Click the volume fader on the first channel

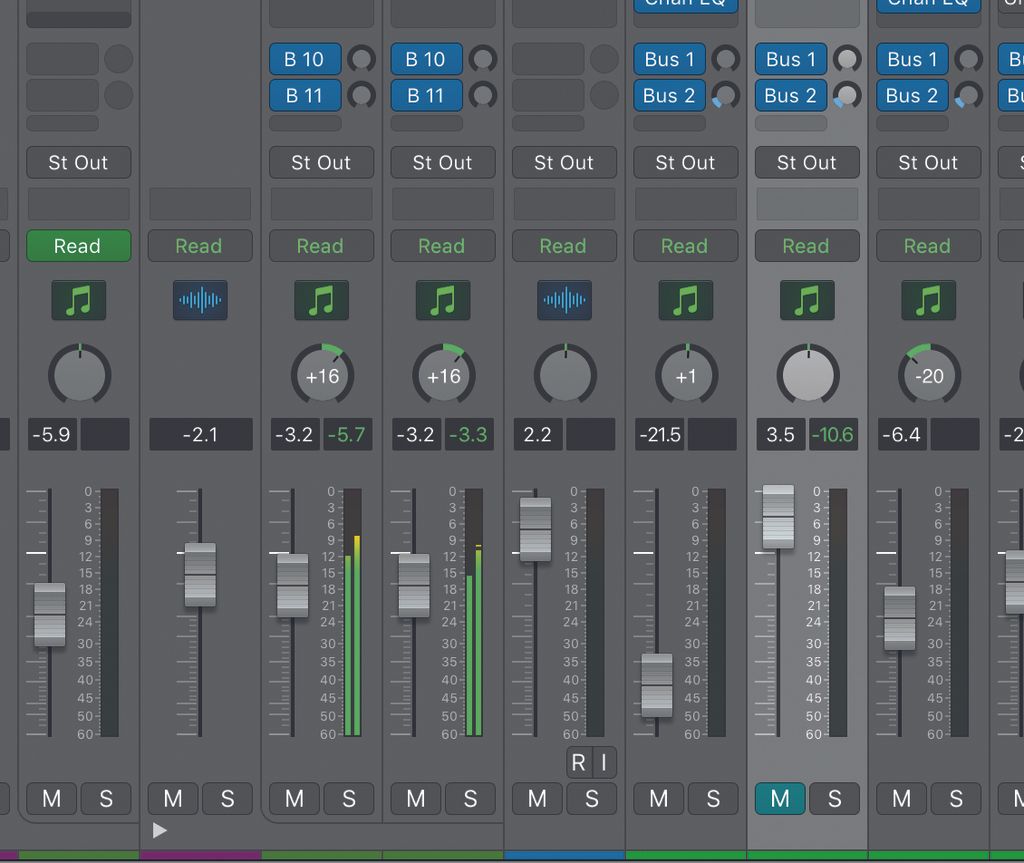coord(48,614)
